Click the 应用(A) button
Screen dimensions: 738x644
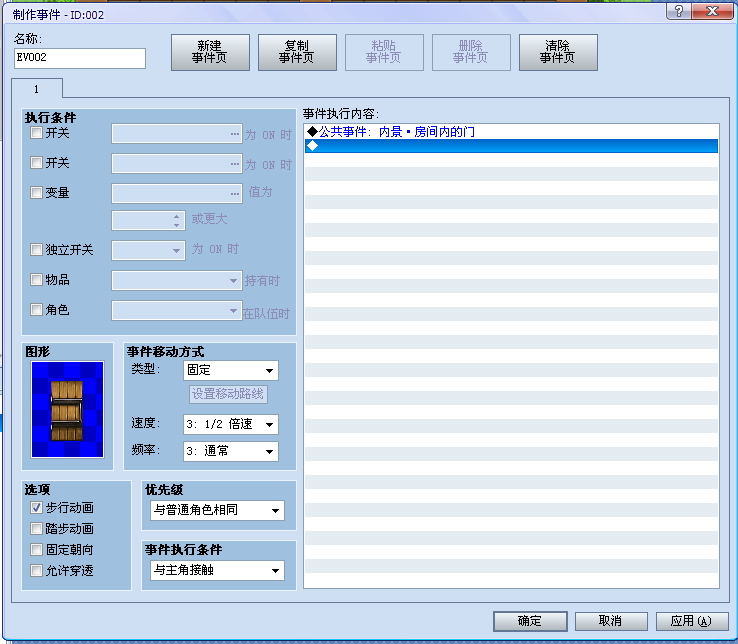(692, 621)
